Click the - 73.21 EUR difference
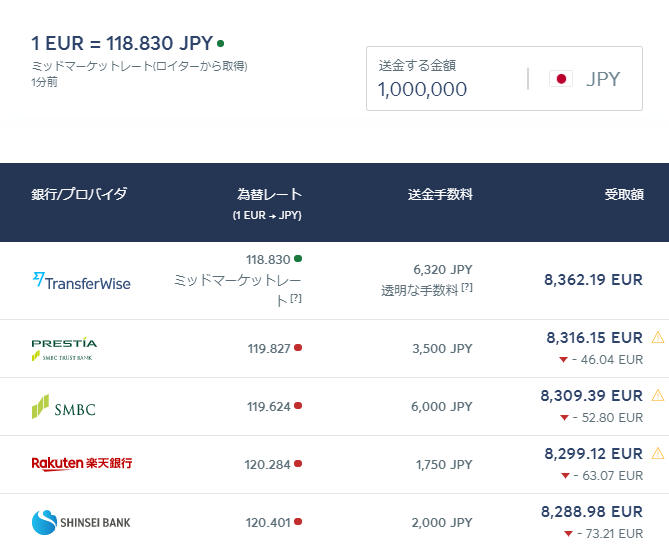 click(610, 533)
